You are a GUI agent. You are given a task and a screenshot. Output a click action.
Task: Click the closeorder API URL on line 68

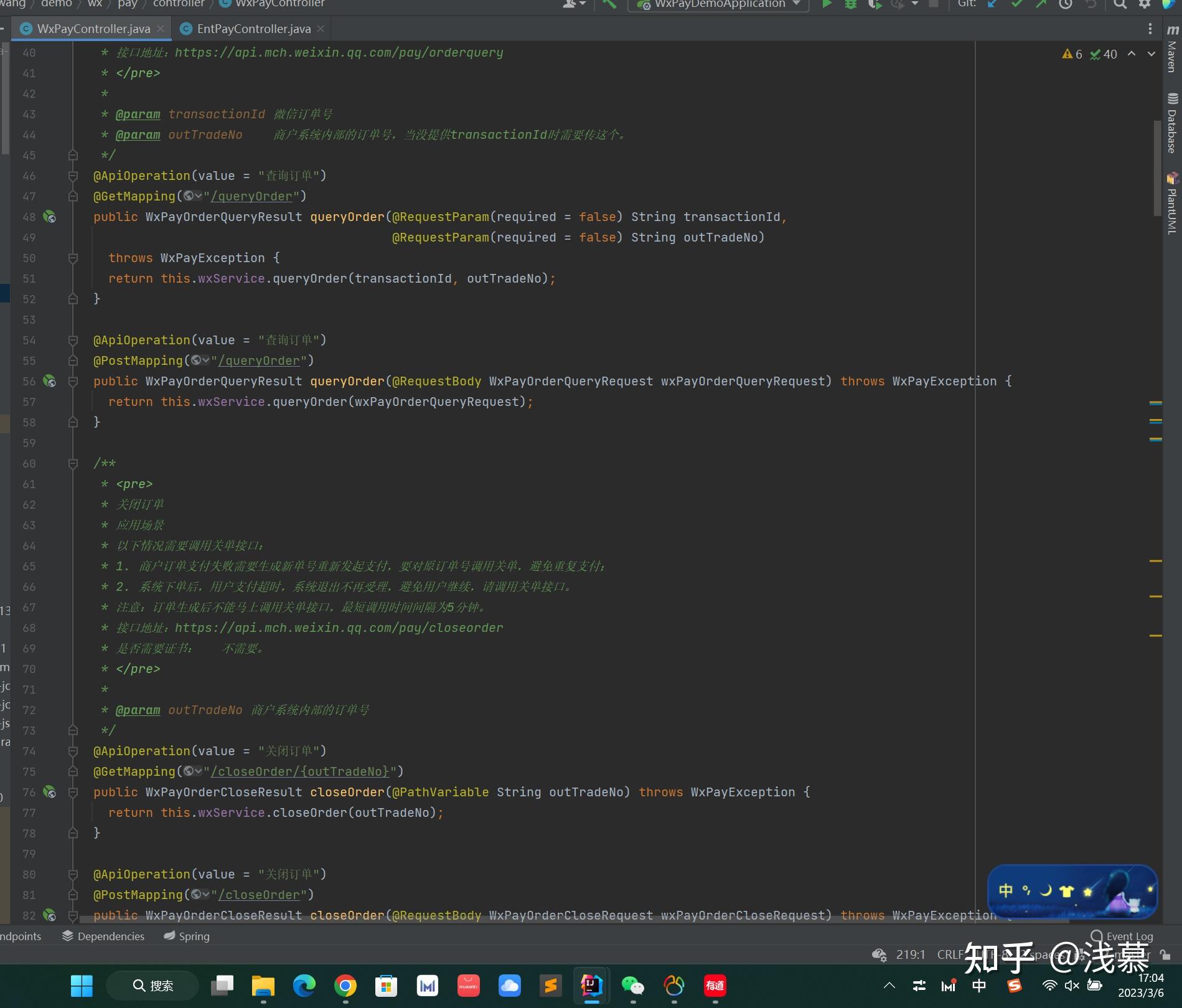tap(339, 628)
